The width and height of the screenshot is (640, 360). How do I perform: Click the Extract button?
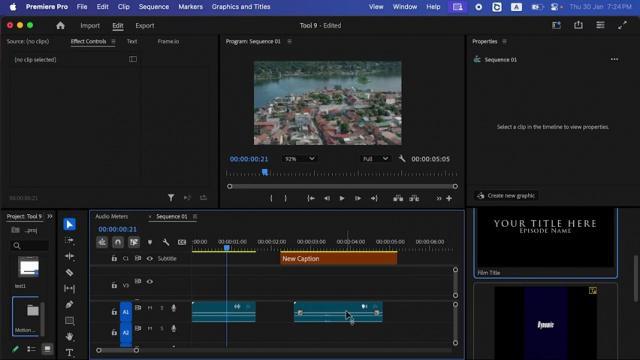pos(414,198)
